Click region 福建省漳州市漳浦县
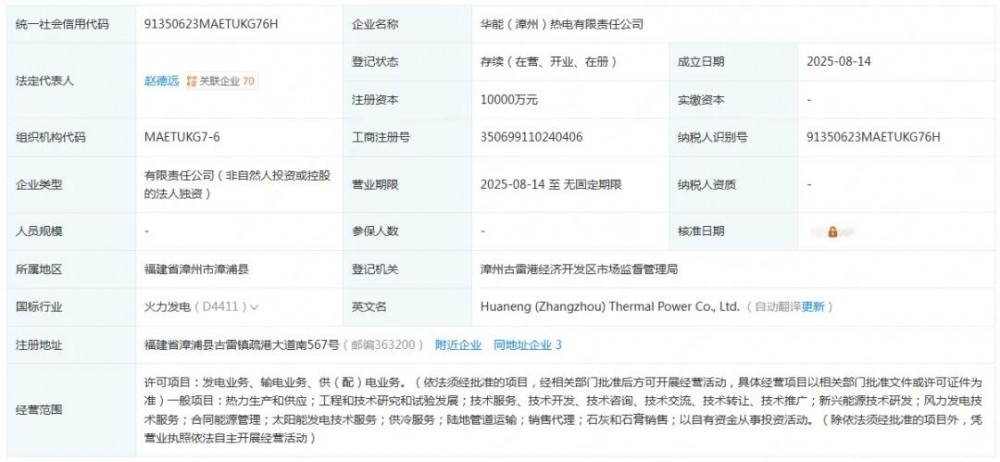This screenshot has height=462, width=1000. coord(196,269)
